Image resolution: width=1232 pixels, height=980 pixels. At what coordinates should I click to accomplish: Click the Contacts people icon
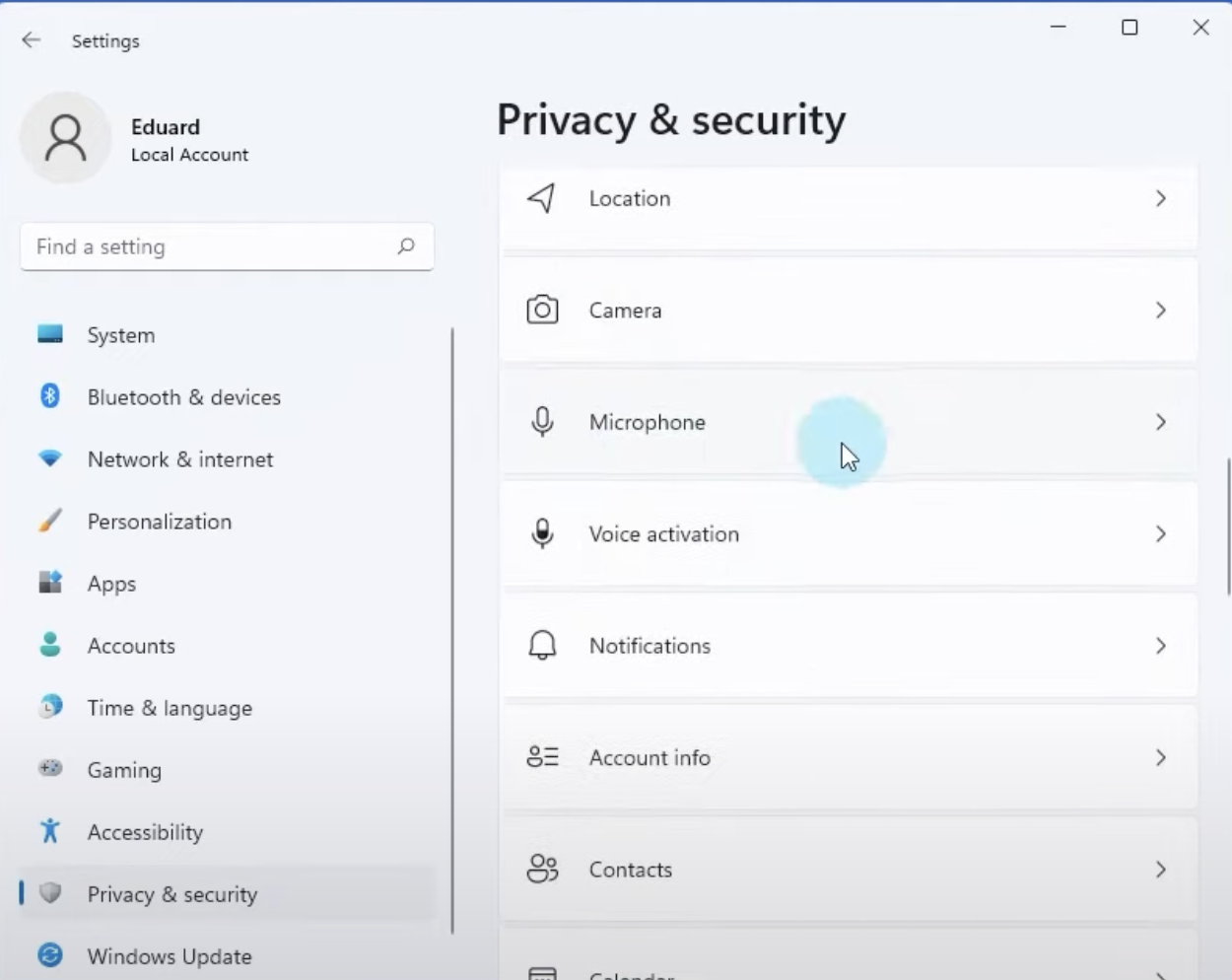click(542, 869)
